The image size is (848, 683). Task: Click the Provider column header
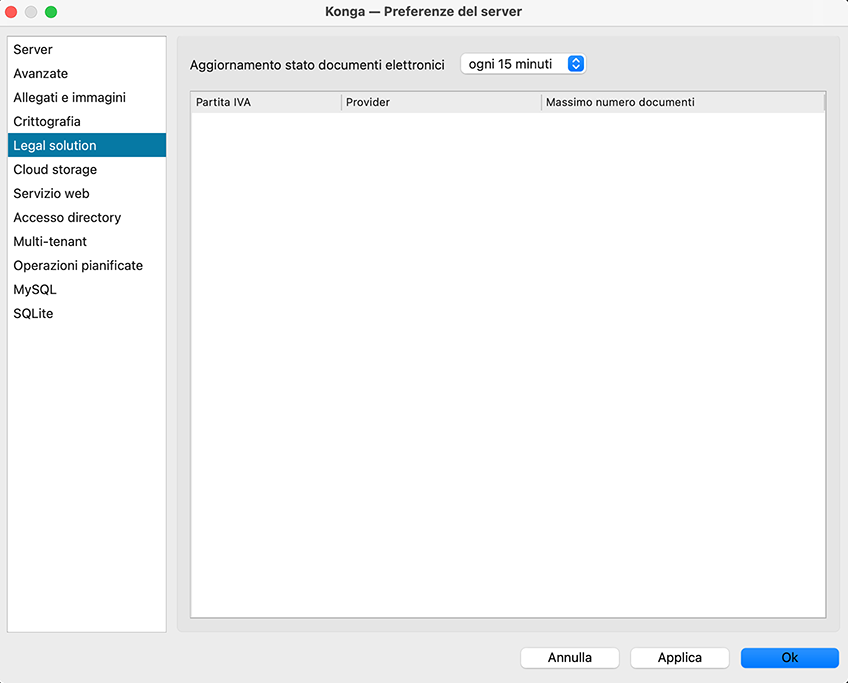coord(441,102)
